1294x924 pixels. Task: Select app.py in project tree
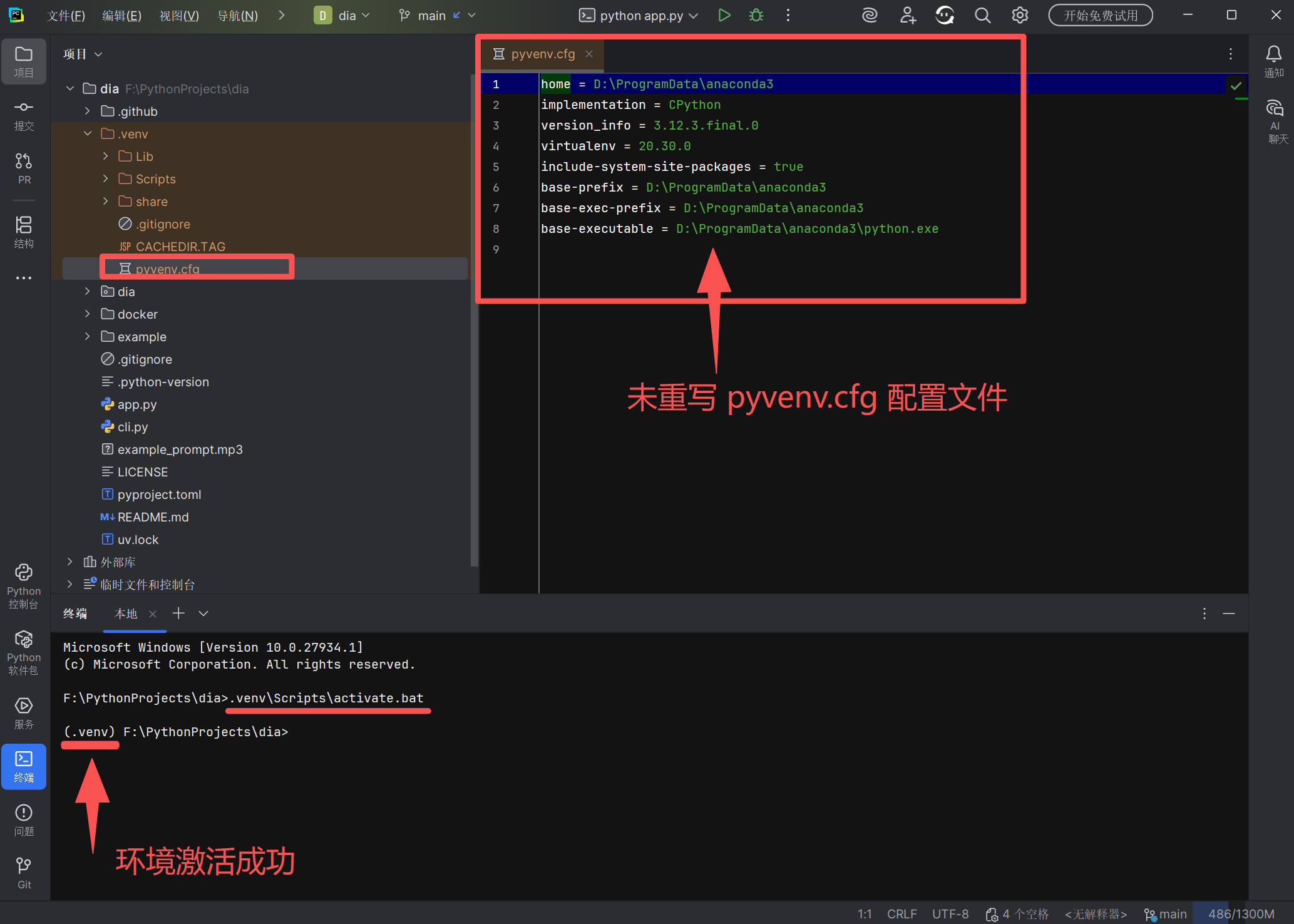click(137, 404)
